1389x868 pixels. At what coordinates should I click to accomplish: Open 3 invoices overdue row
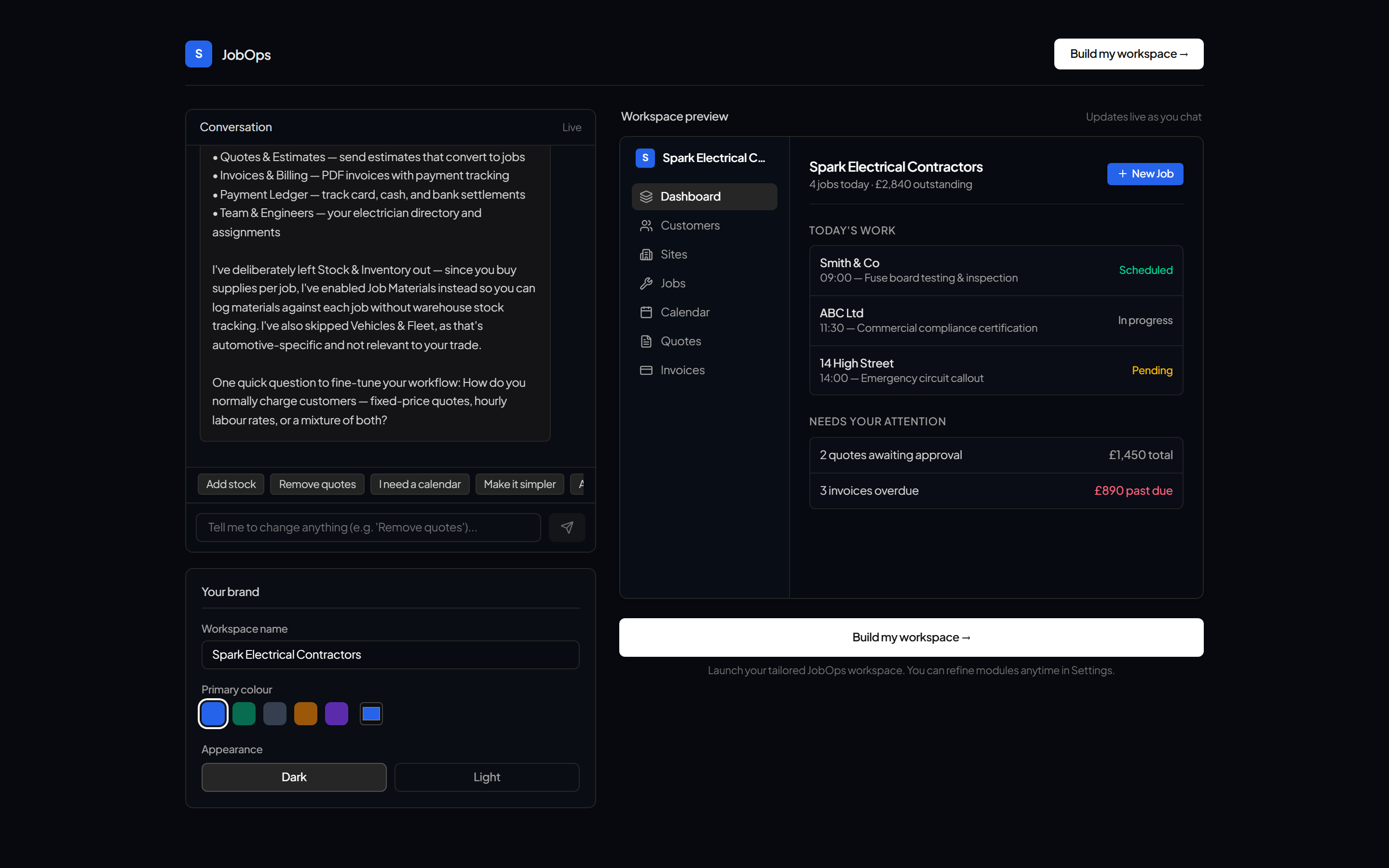[996, 491]
